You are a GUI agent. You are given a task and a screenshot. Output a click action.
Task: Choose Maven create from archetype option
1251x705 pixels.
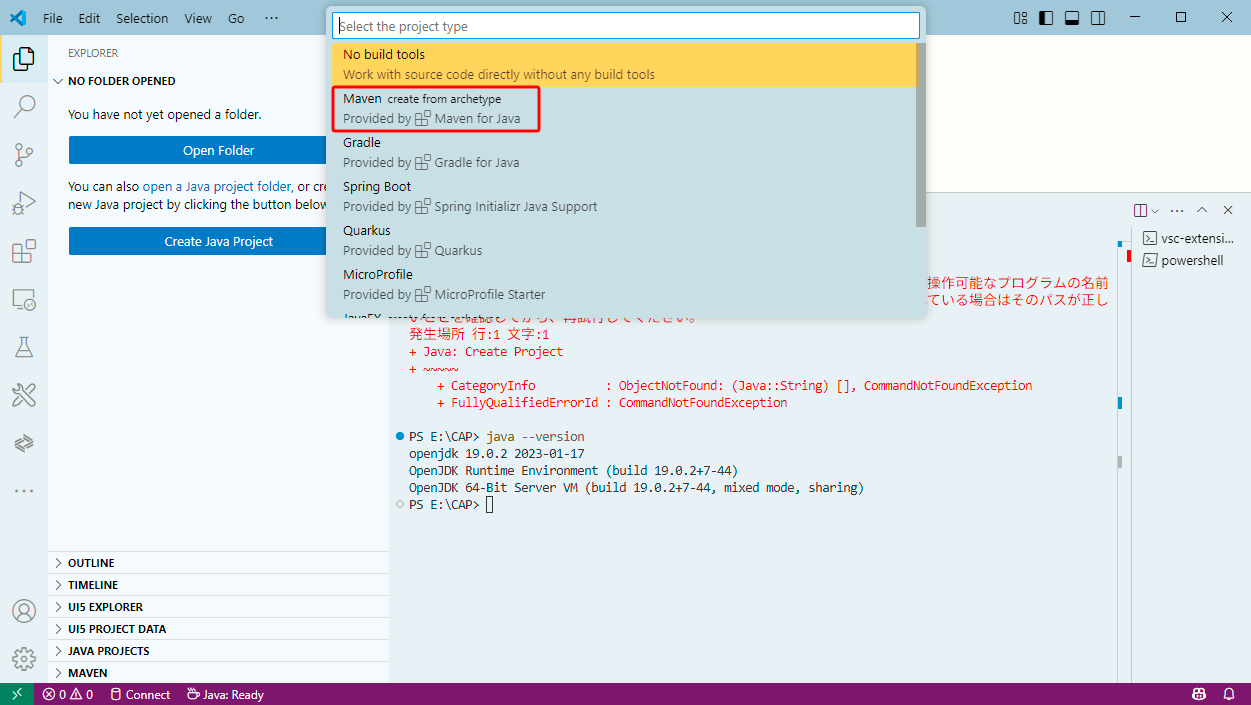624,109
